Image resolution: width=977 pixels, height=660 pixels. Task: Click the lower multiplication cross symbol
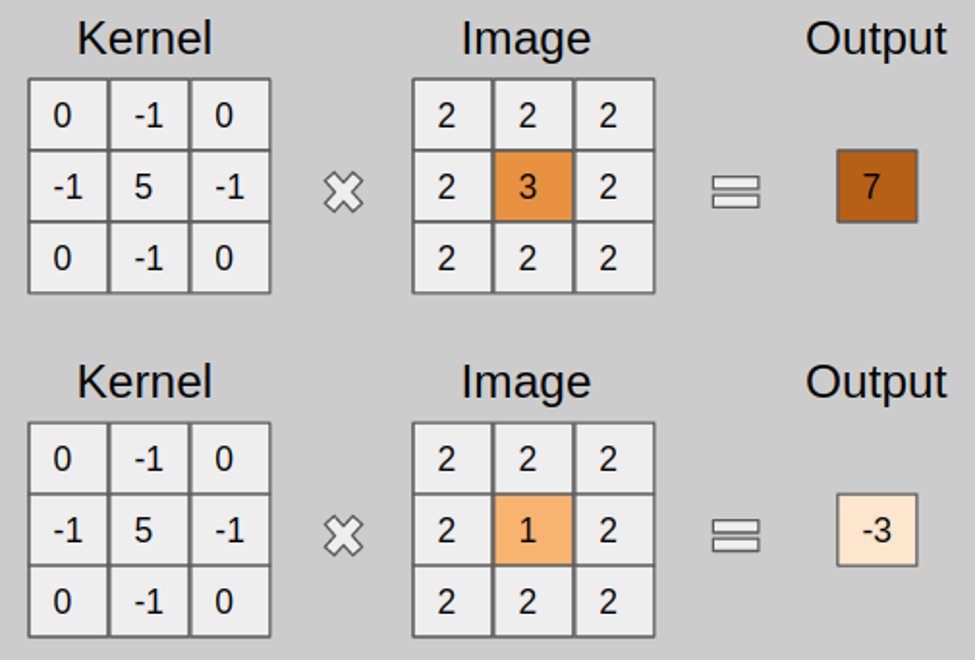pos(343,535)
